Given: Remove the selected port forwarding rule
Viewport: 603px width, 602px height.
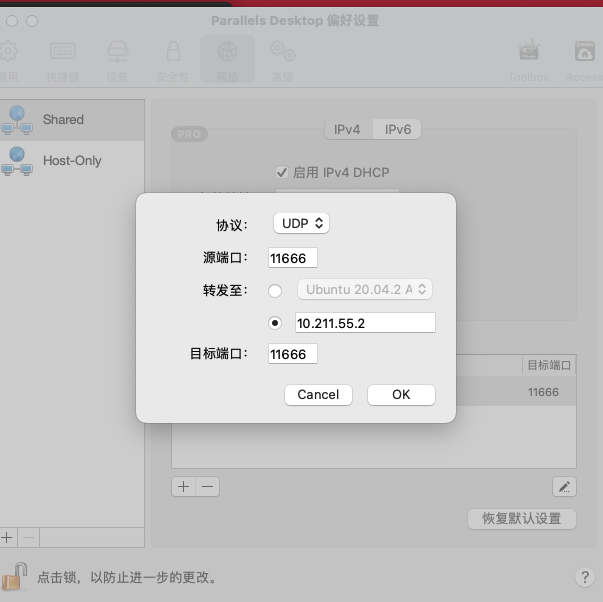Looking at the screenshot, I should pos(207,487).
